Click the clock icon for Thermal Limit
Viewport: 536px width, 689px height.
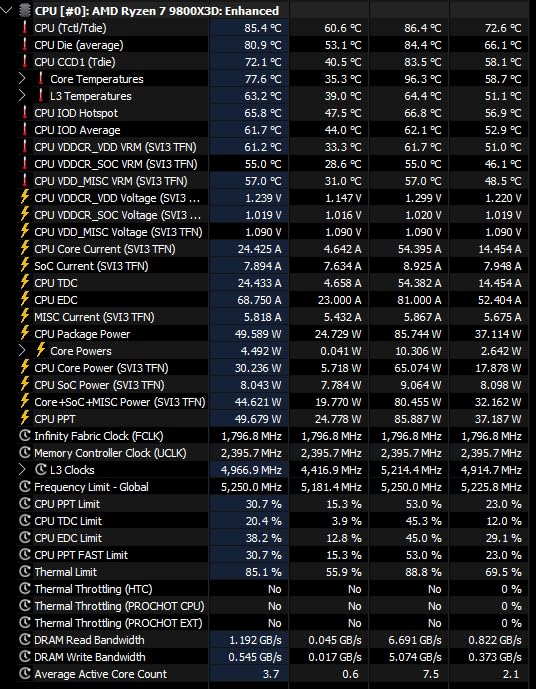[25, 572]
